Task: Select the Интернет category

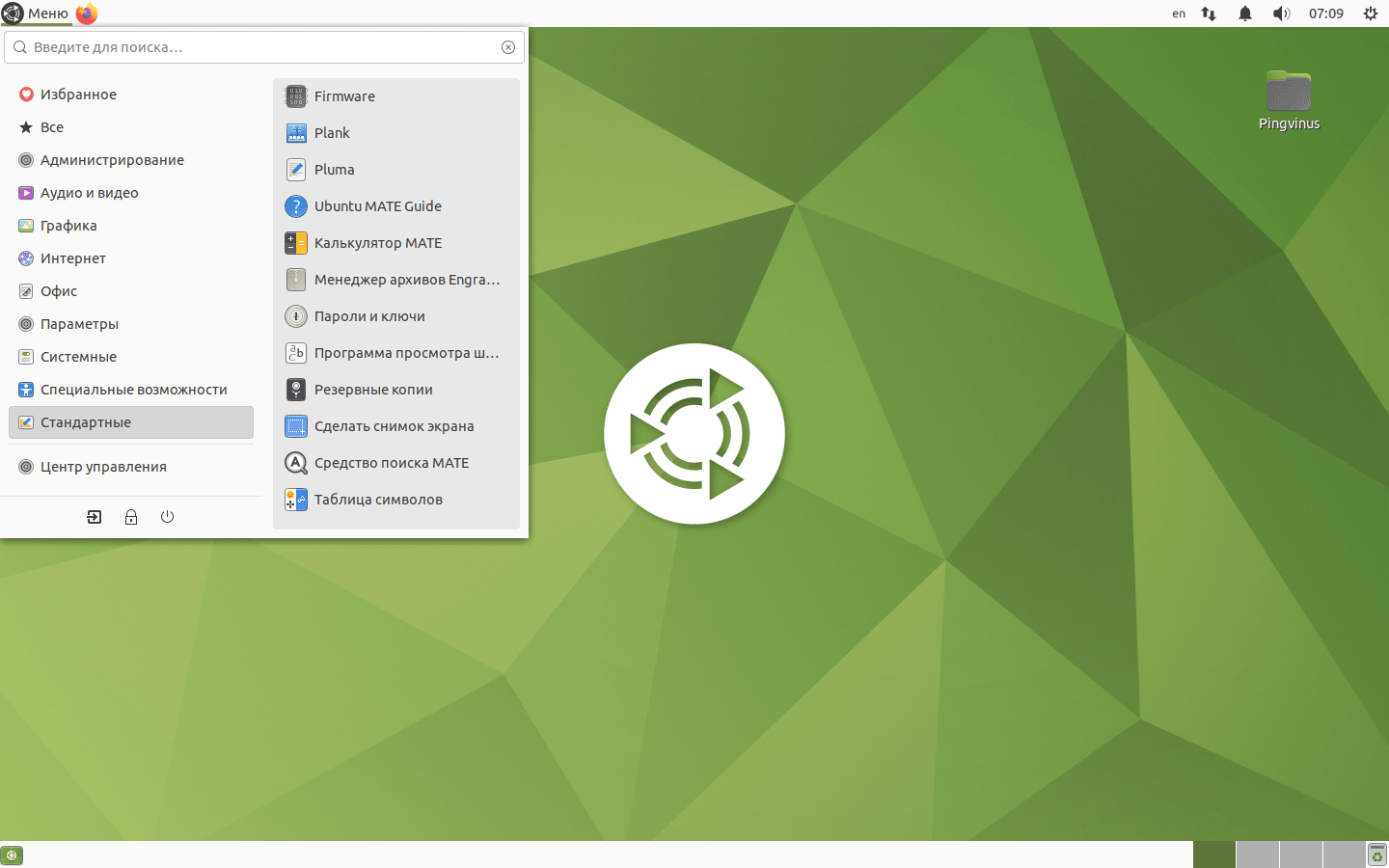Action: (131, 258)
